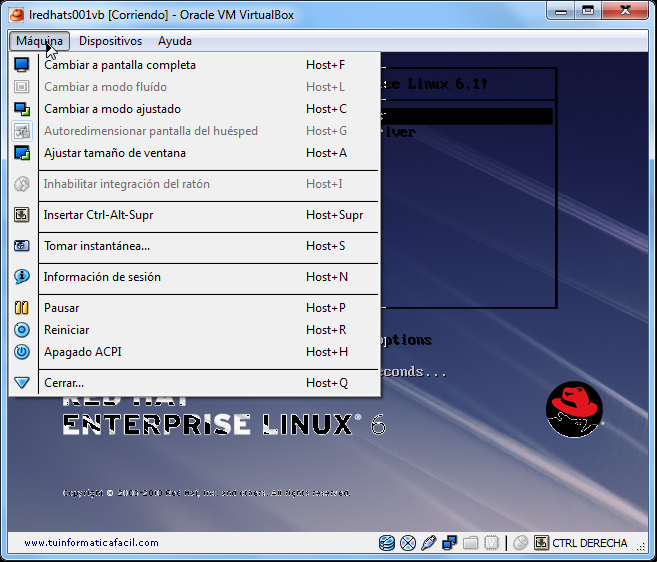The image size is (657, 562).
Task: Click the VirtualBox red hat title bar icon
Action: pos(17,15)
